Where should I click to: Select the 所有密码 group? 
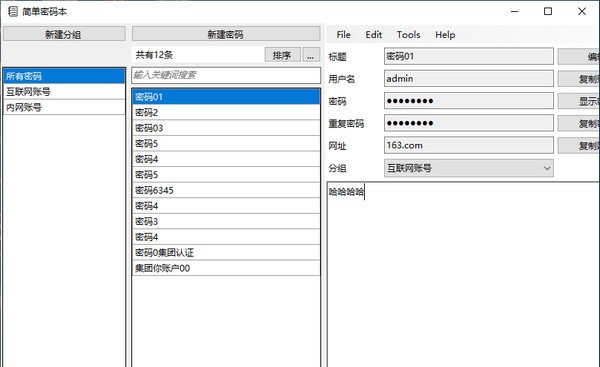click(64, 76)
